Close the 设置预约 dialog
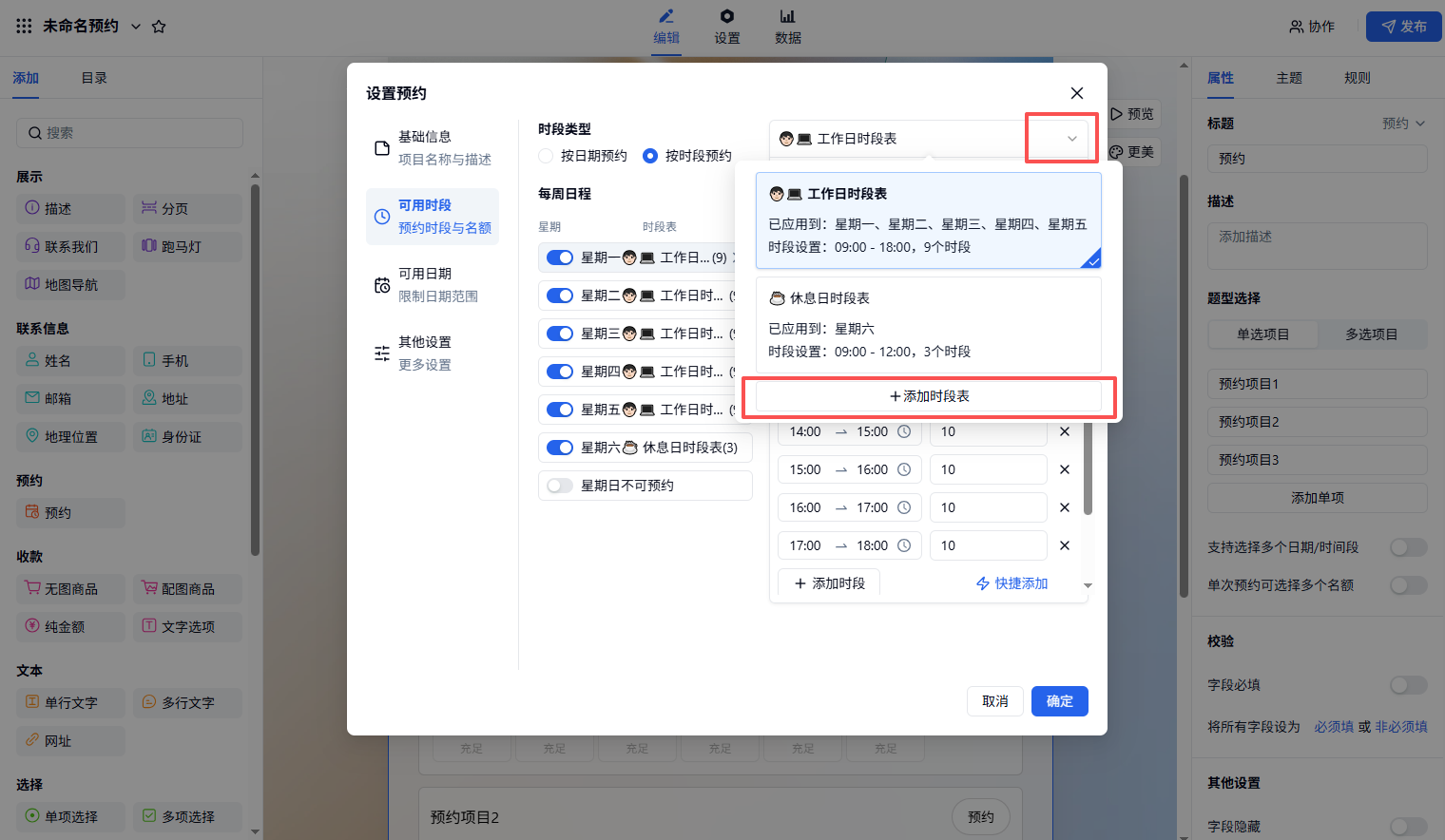The image size is (1445, 840). 1076,93
